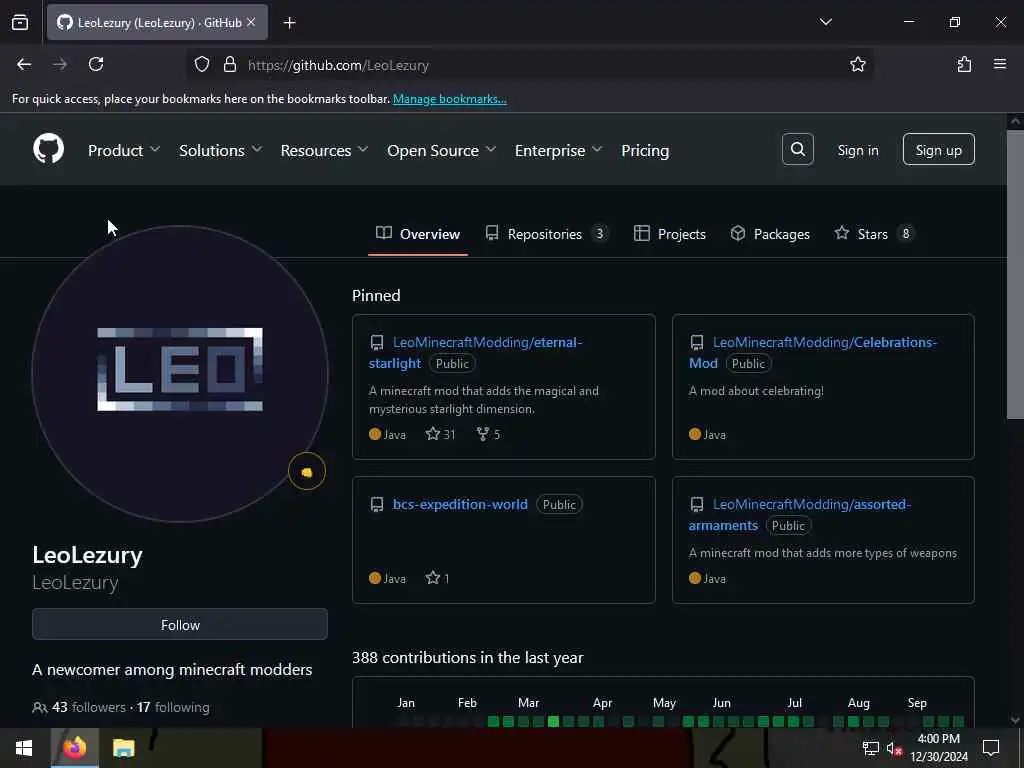Click the Sign in link
Screen dimensions: 1024x768
pos(857,150)
